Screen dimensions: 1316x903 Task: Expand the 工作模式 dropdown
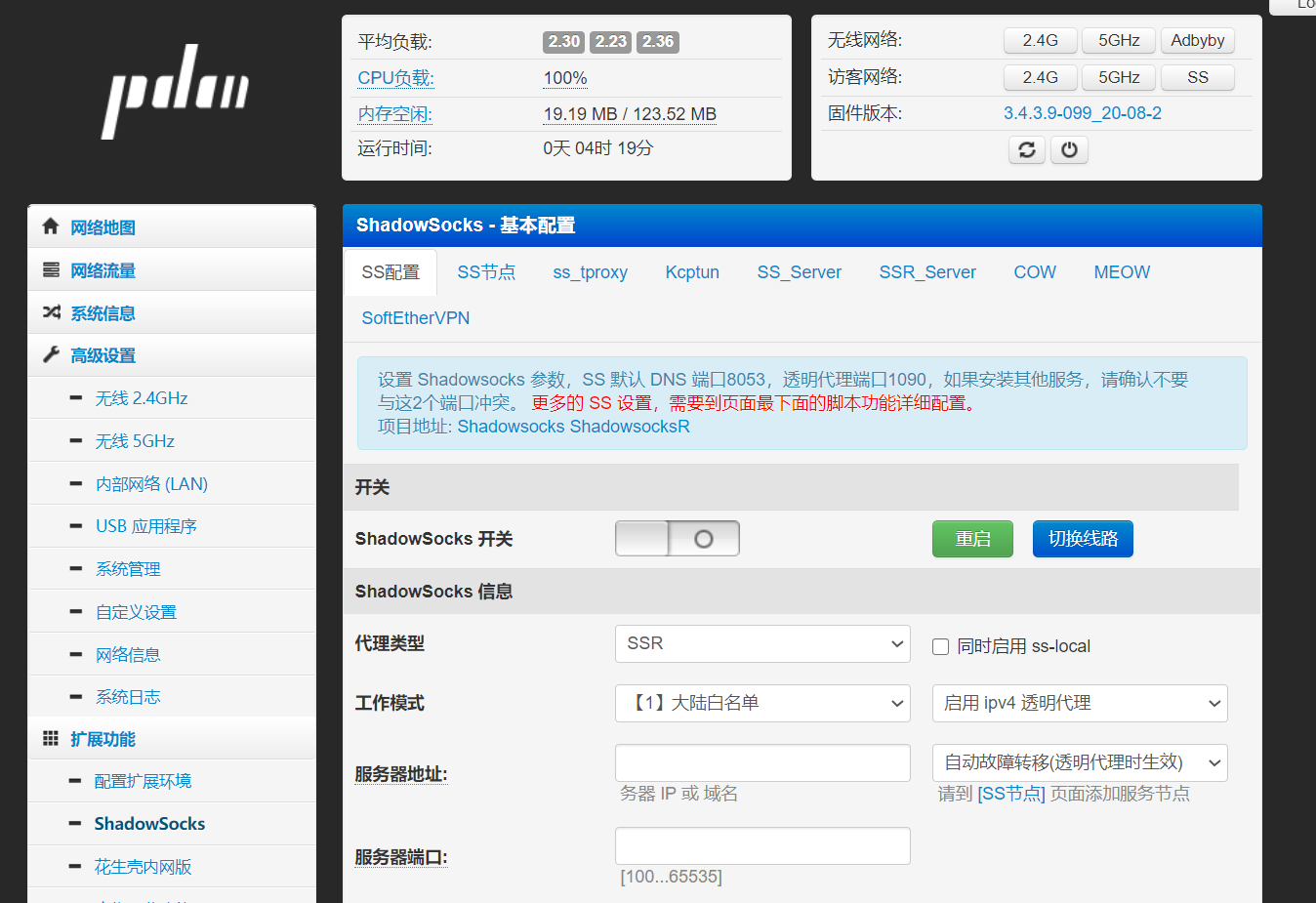pyautogui.click(x=762, y=703)
